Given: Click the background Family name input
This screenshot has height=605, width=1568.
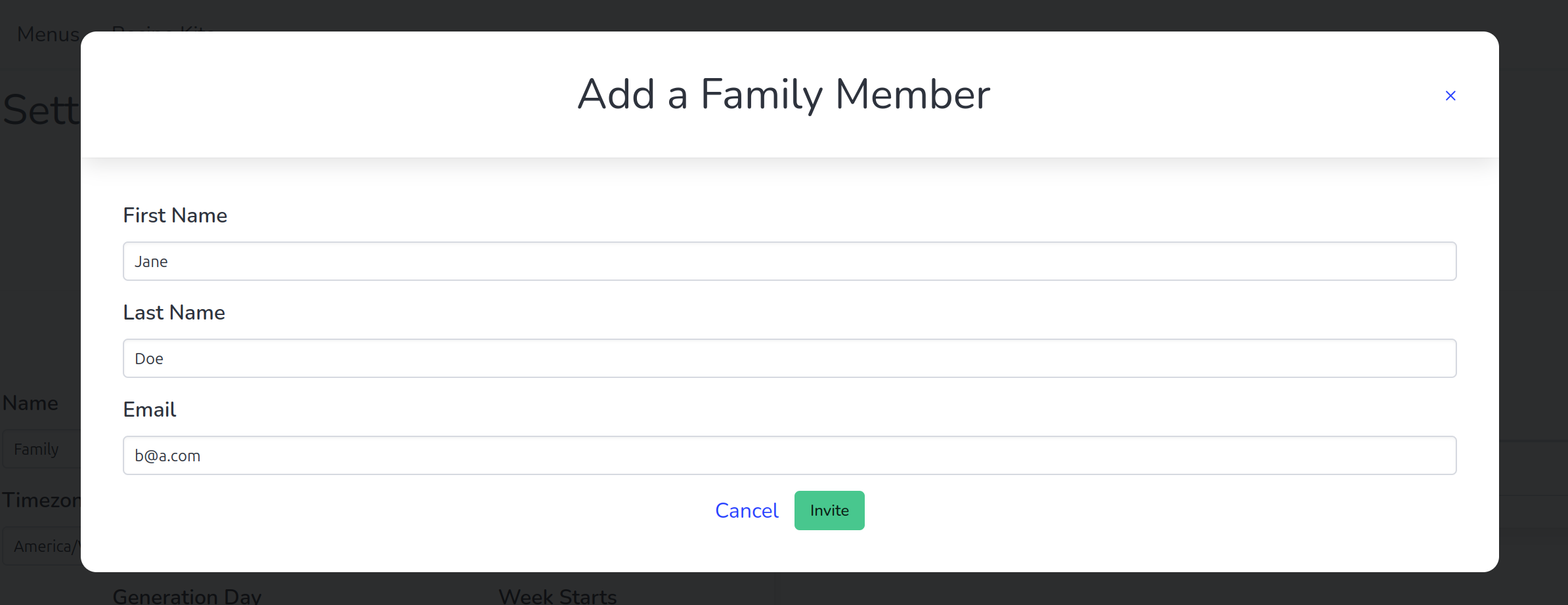Looking at the screenshot, I should click(x=39, y=449).
